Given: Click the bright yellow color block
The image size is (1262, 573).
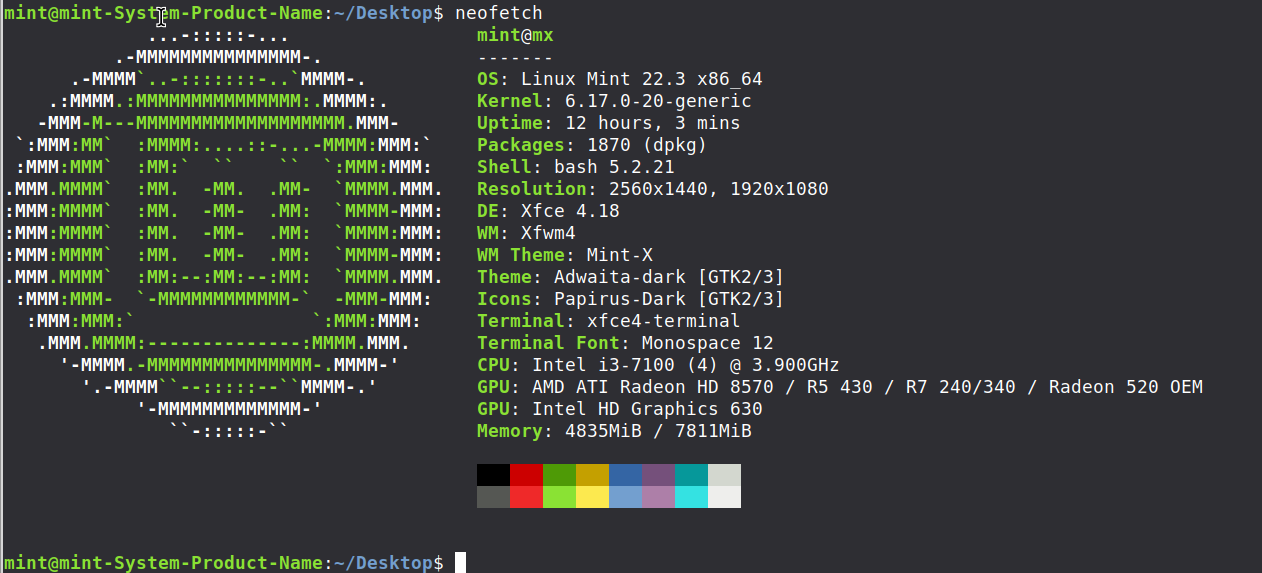Looking at the screenshot, I should (592, 496).
